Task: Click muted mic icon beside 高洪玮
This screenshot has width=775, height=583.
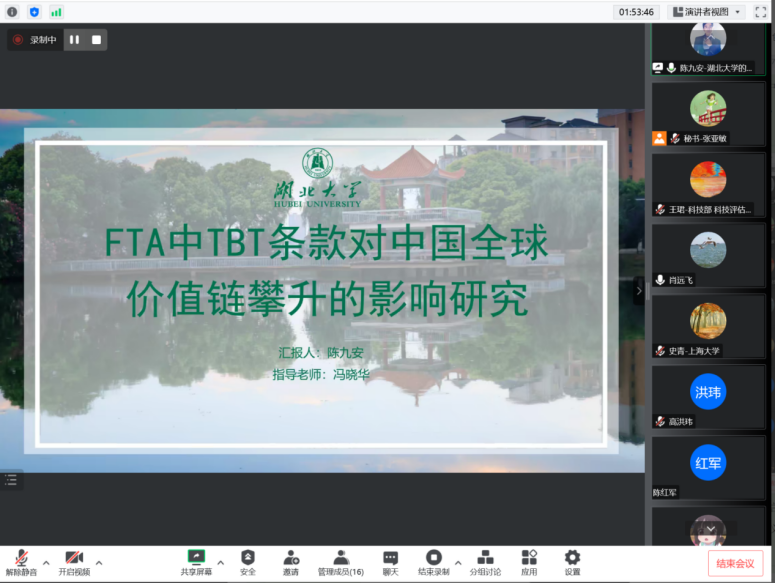Action: pos(660,421)
